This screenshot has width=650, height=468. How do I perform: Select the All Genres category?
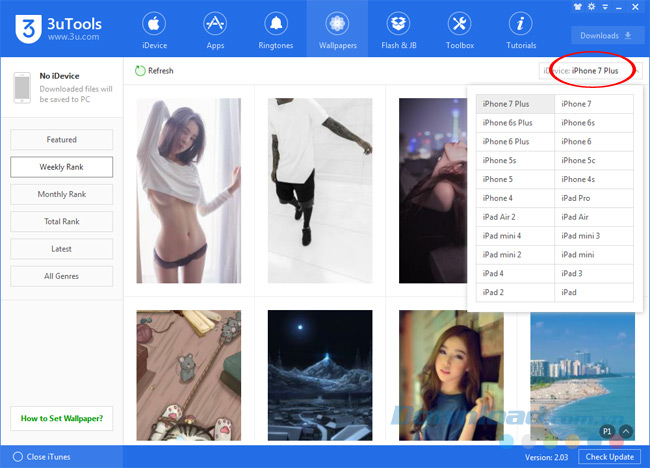[61, 276]
